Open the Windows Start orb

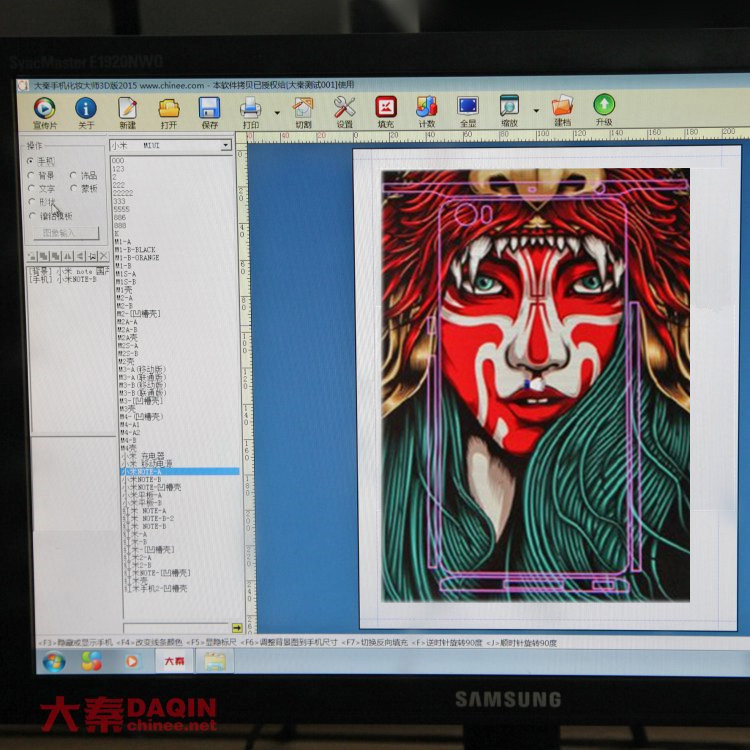pos(54,662)
